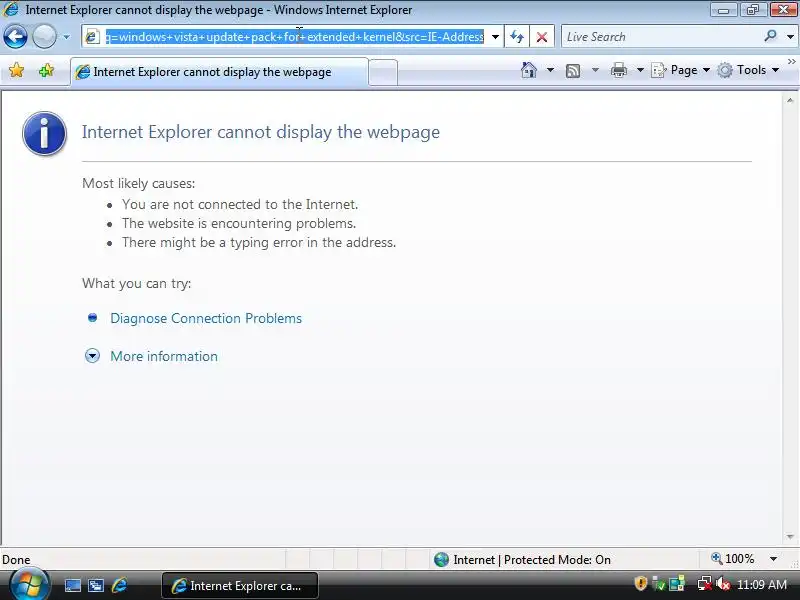The height and width of the screenshot is (600, 800).
Task: Open search provider options dropdown
Action: point(790,37)
